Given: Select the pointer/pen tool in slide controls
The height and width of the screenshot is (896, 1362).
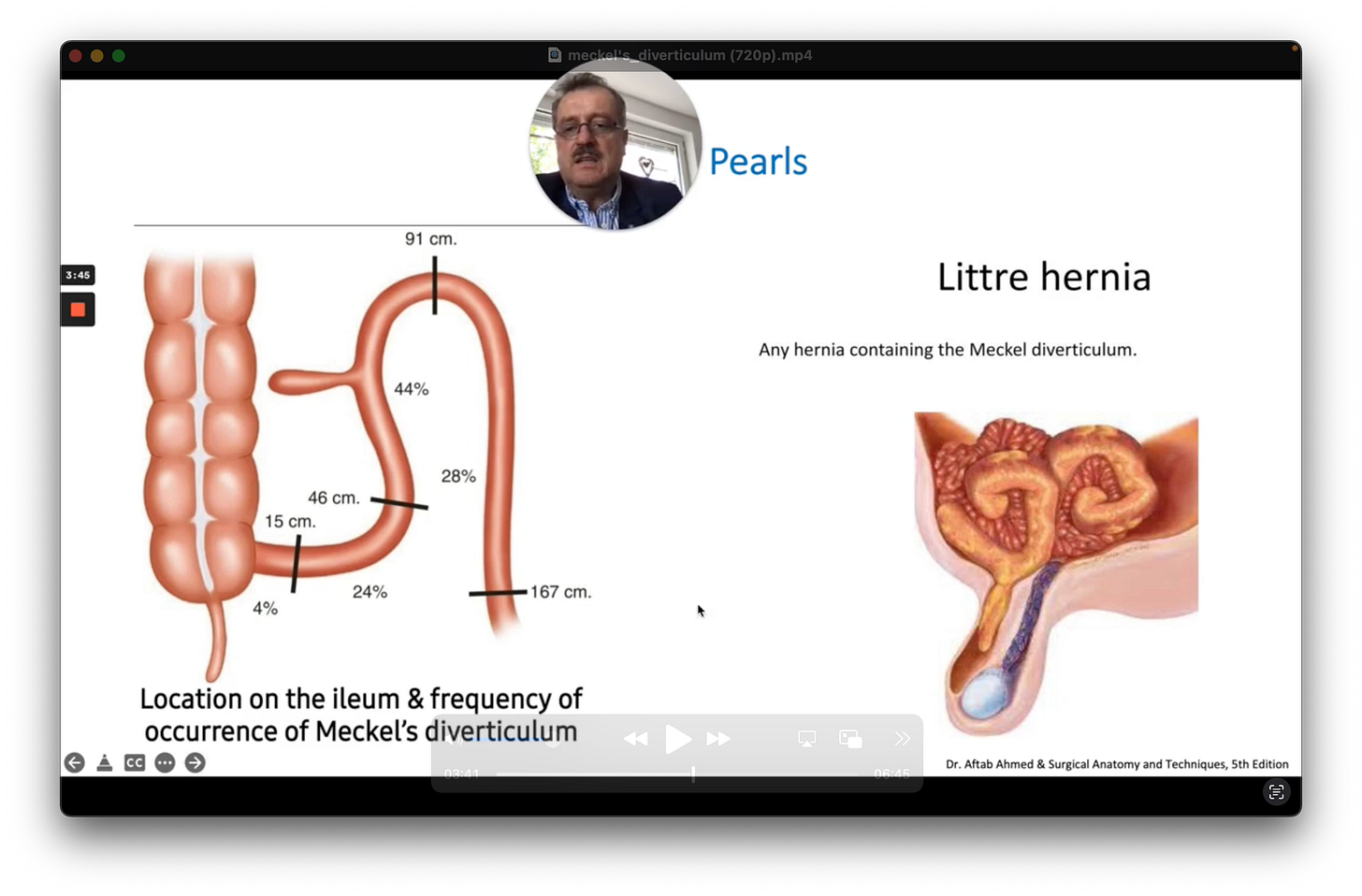Looking at the screenshot, I should click(x=105, y=763).
